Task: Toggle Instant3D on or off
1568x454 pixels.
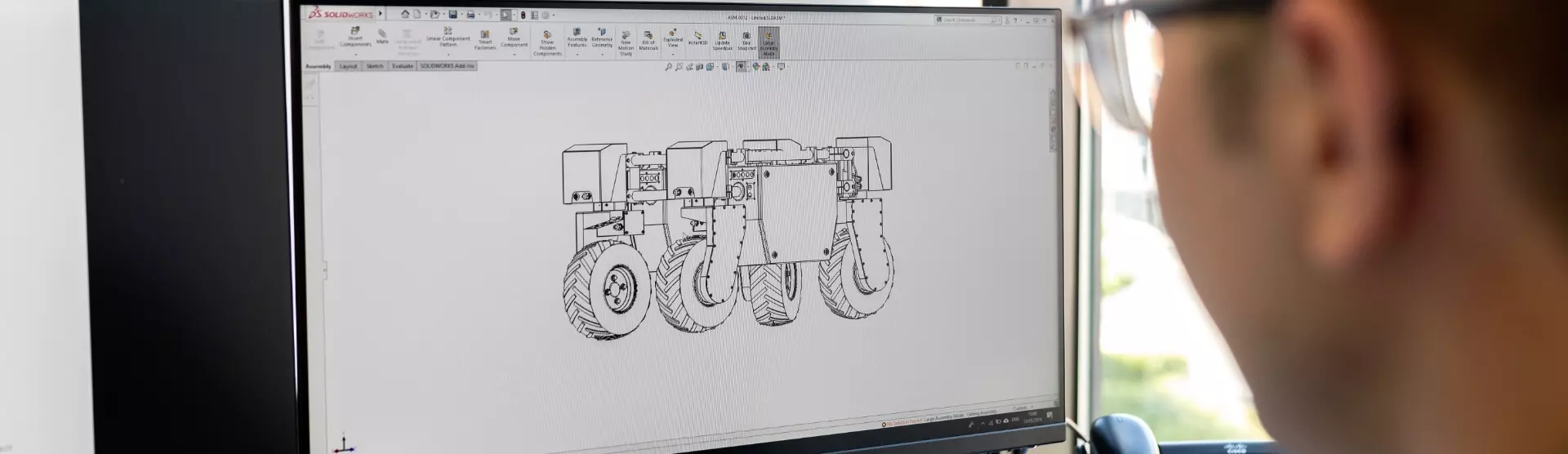Action: pyautogui.click(x=698, y=38)
